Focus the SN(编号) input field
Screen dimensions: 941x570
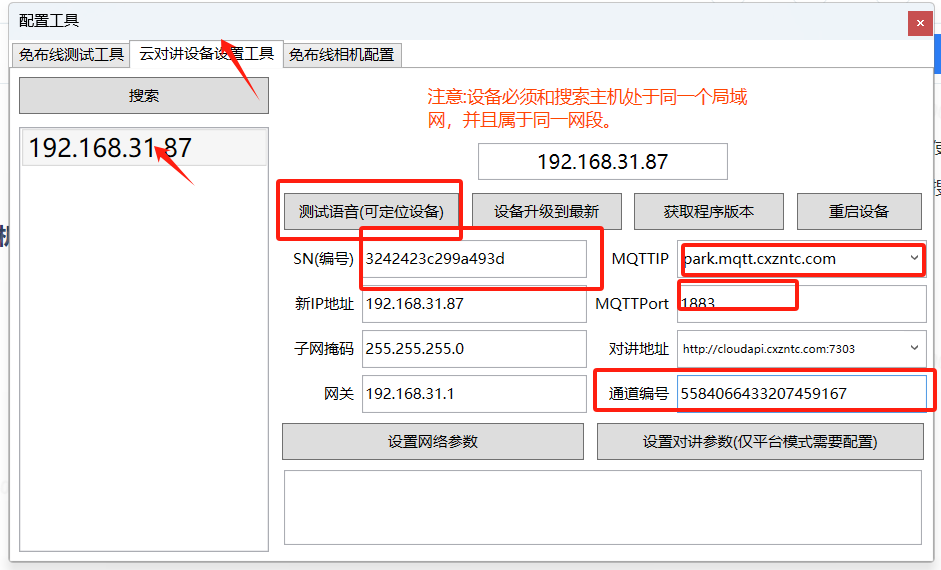coord(474,259)
